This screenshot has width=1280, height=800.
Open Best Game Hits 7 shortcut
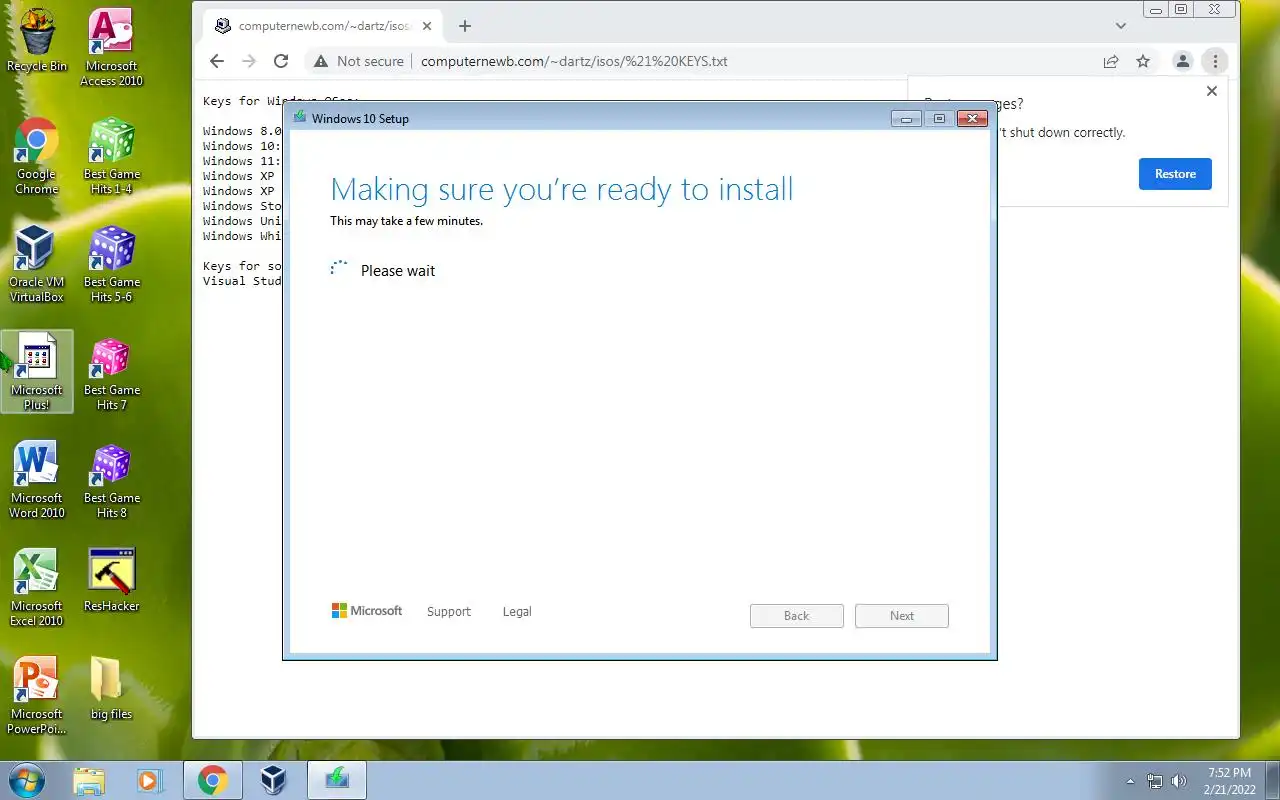pyautogui.click(x=111, y=372)
